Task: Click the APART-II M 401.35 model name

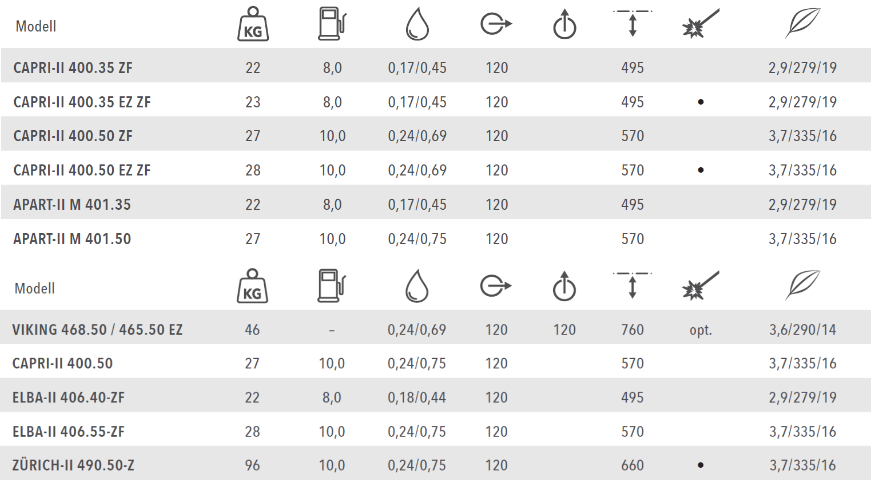Action: 72,204
